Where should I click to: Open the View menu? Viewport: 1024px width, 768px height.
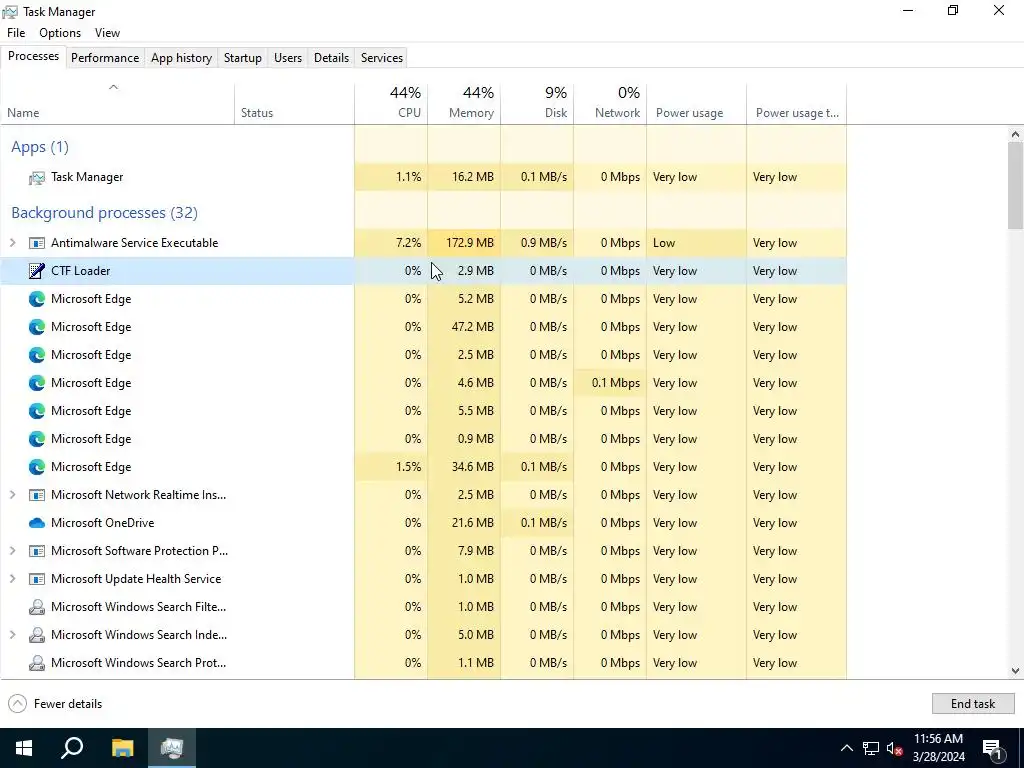coord(107,33)
